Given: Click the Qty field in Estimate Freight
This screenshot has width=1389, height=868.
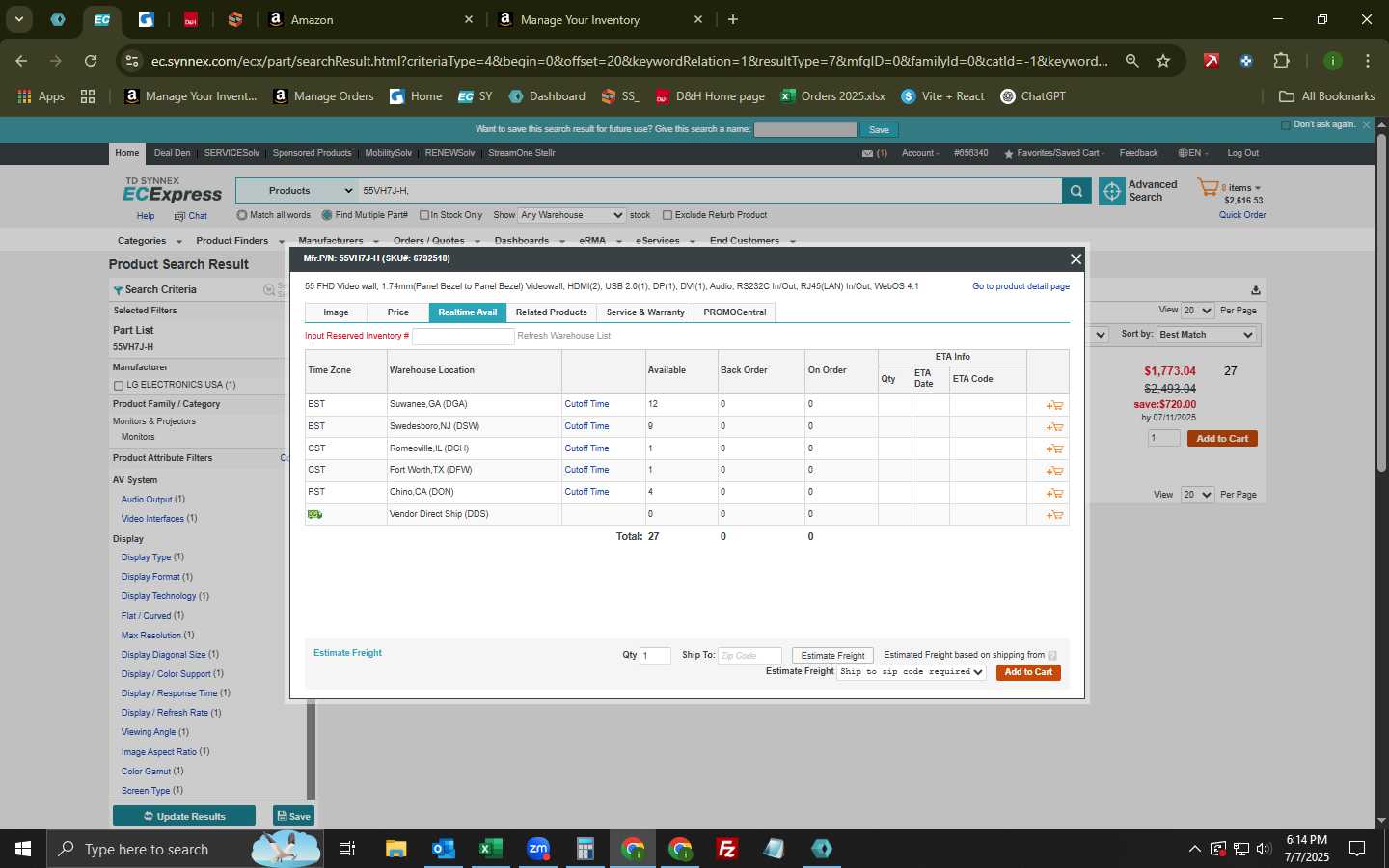Looking at the screenshot, I should [x=655, y=656].
